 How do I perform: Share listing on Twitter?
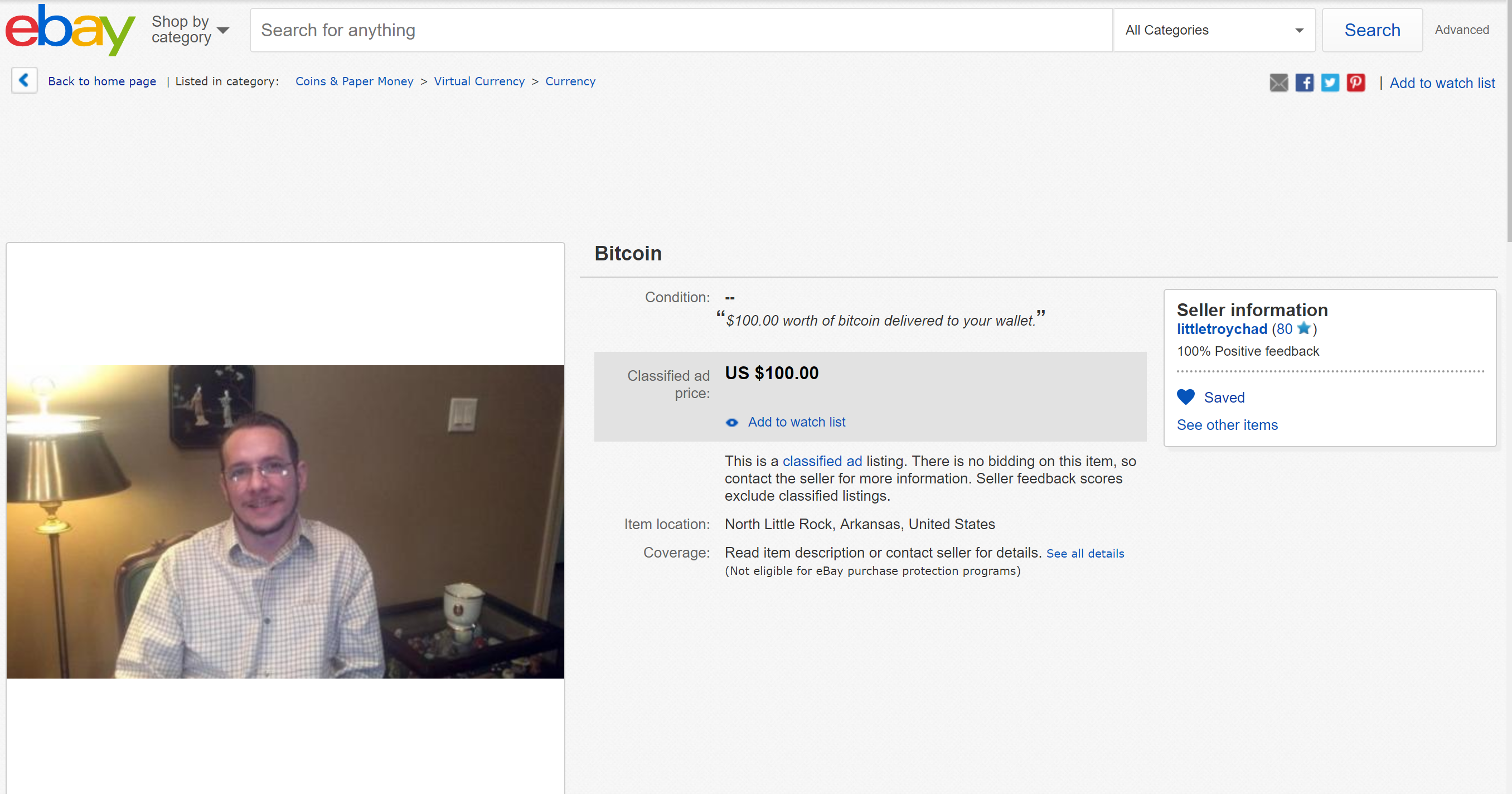[1330, 83]
